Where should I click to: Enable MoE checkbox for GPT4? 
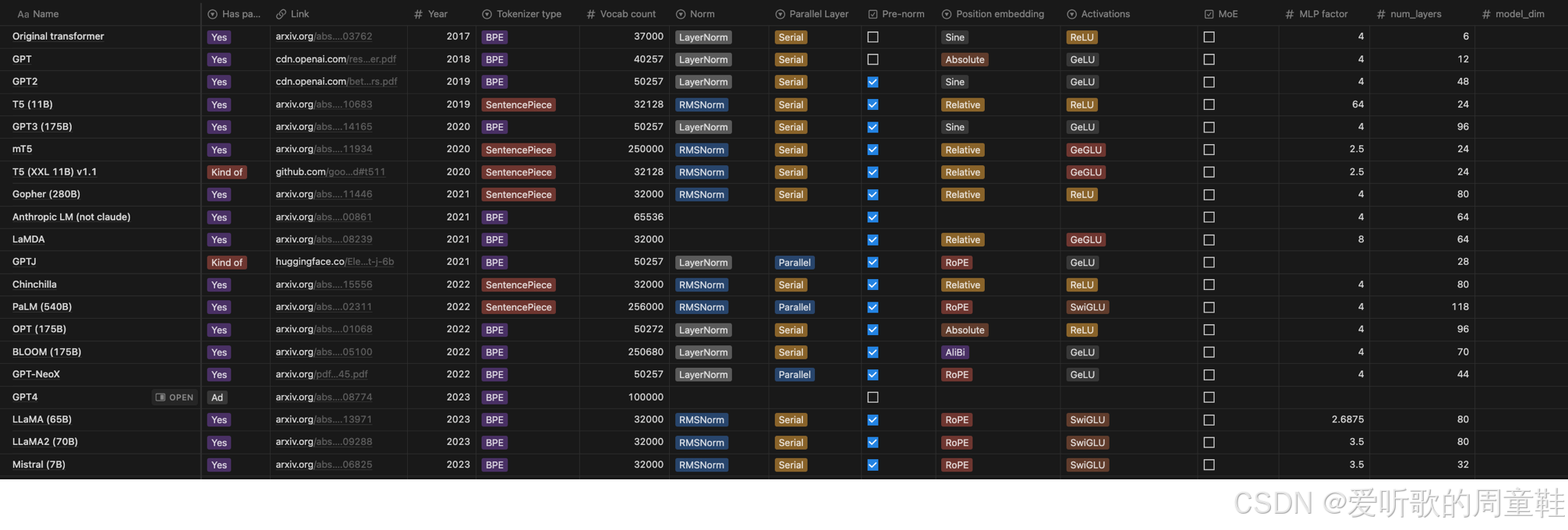pos(1209,397)
